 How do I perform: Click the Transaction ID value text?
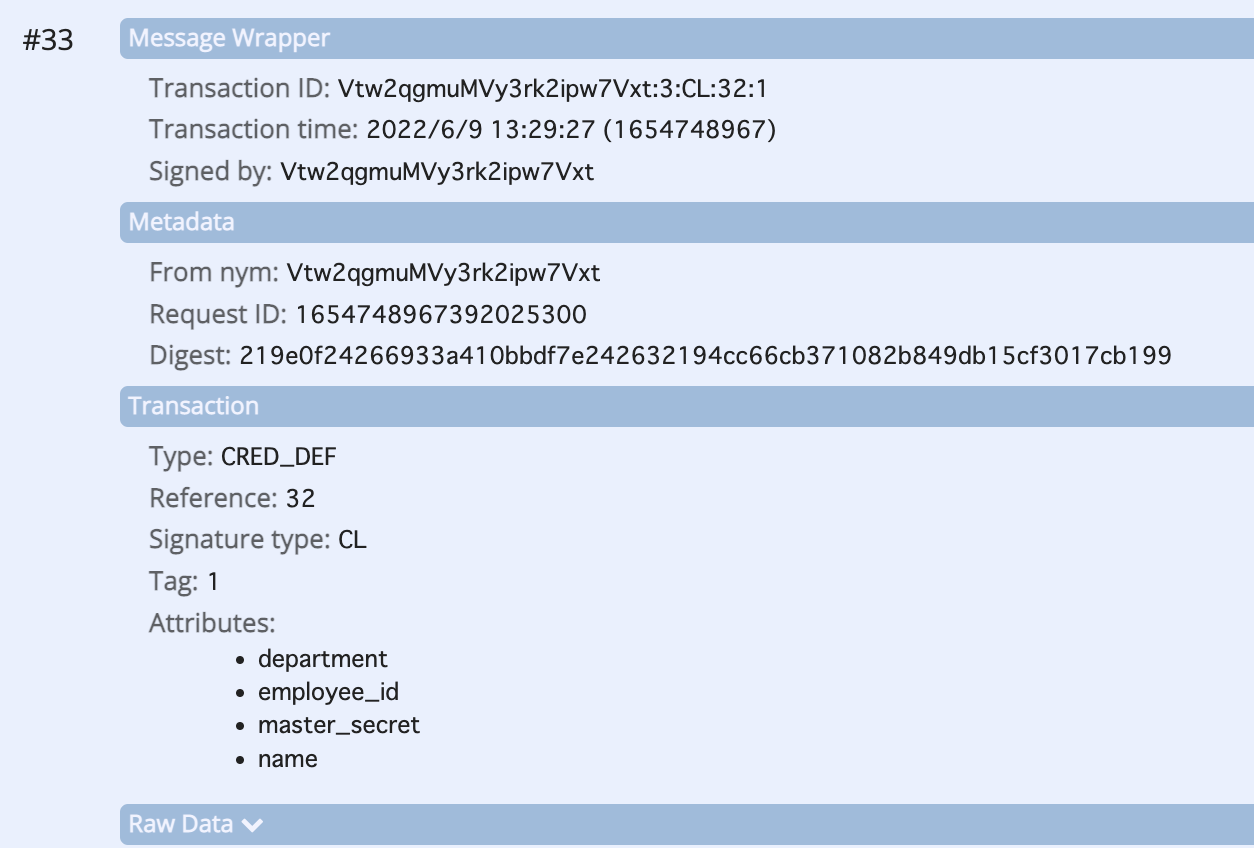pyautogui.click(x=552, y=89)
